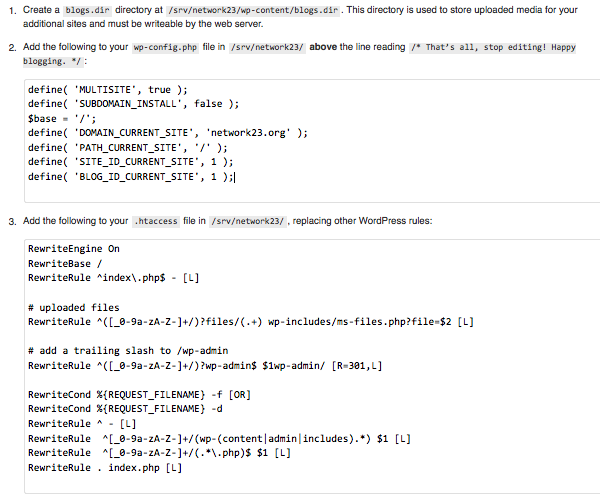Click the DOMAIN_CURRENT_SITE network23.org line
Image resolution: width=600 pixels, height=500 pixels.
(167, 132)
